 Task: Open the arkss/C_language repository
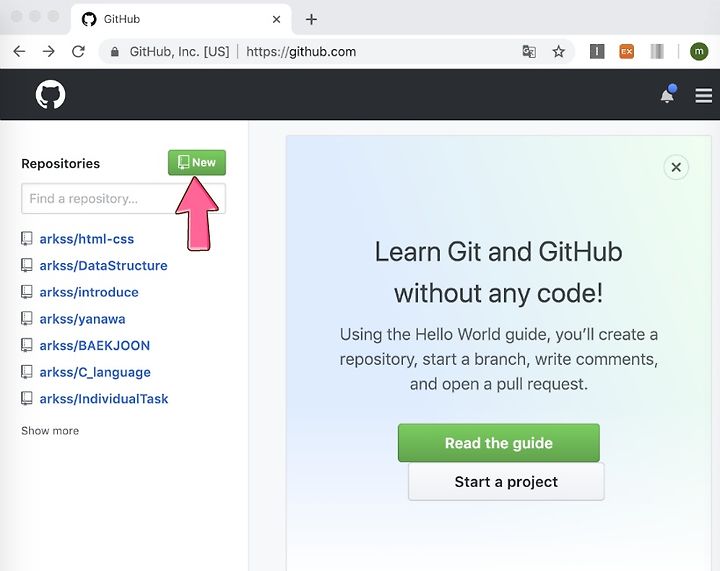[95, 372]
